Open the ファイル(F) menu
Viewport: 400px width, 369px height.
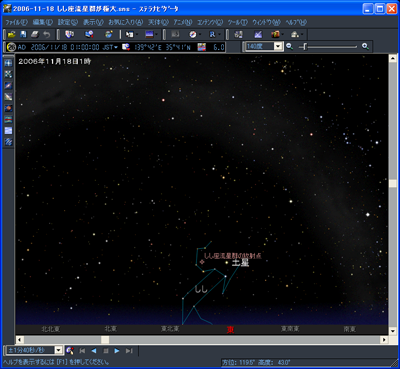(x=16, y=22)
